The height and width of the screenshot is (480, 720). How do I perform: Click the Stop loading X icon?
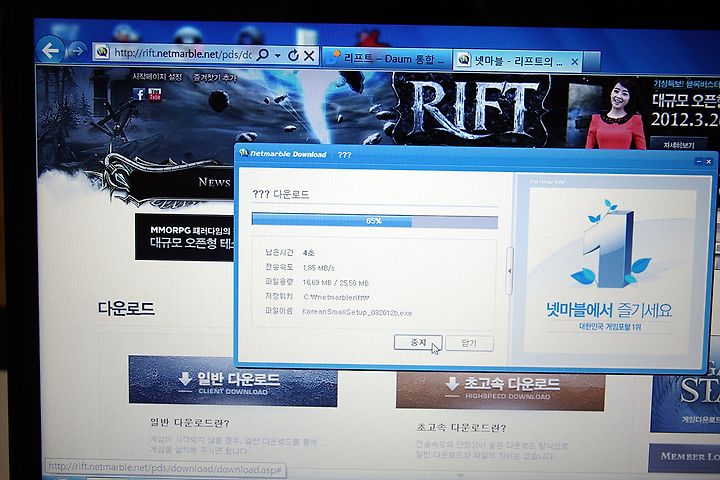[x=309, y=56]
